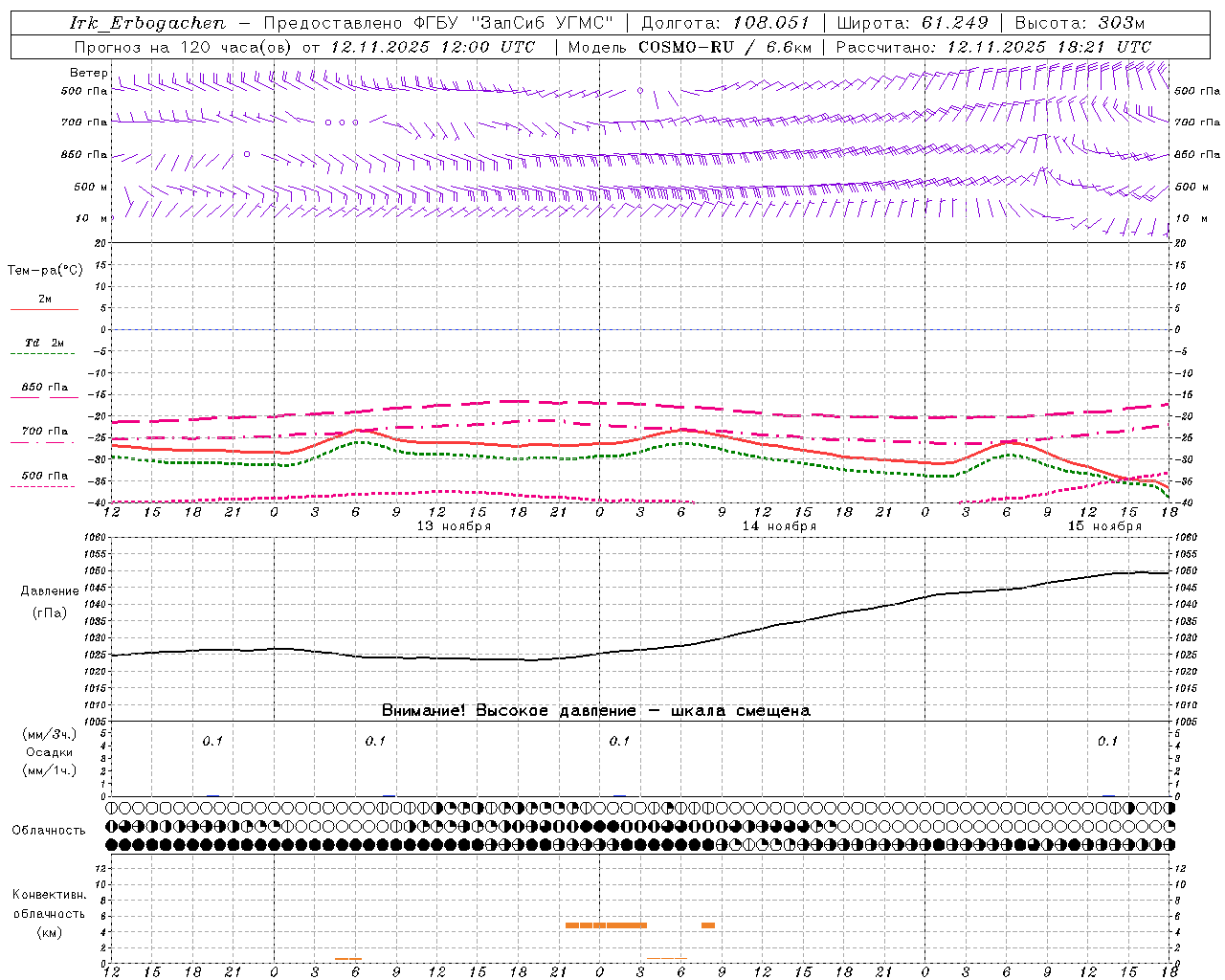
Task: Click the 13 ноября date label
Action: (x=454, y=526)
